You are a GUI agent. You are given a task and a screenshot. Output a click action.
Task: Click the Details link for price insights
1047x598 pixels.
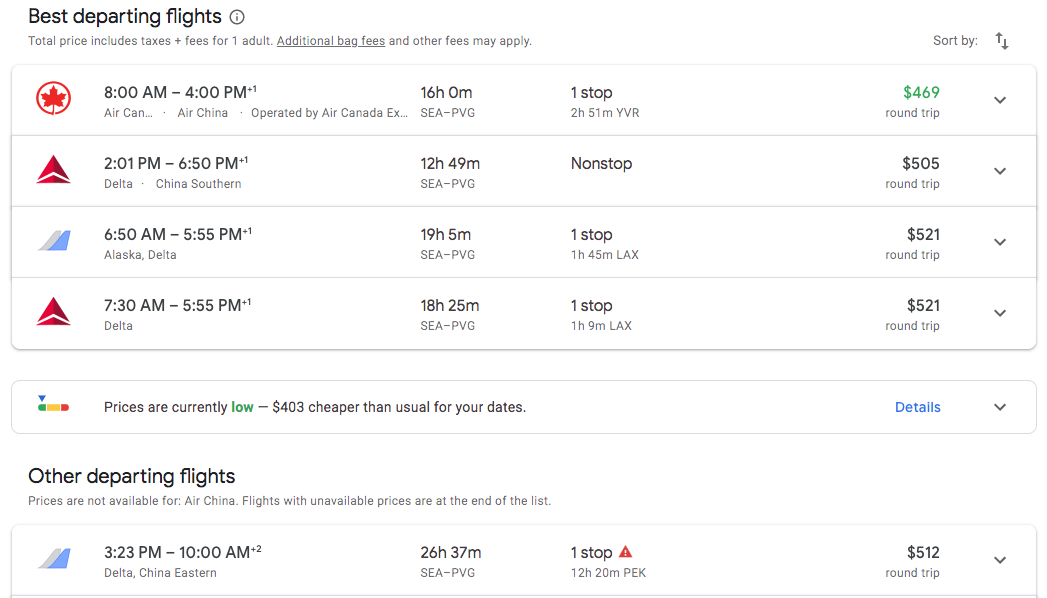click(x=917, y=407)
